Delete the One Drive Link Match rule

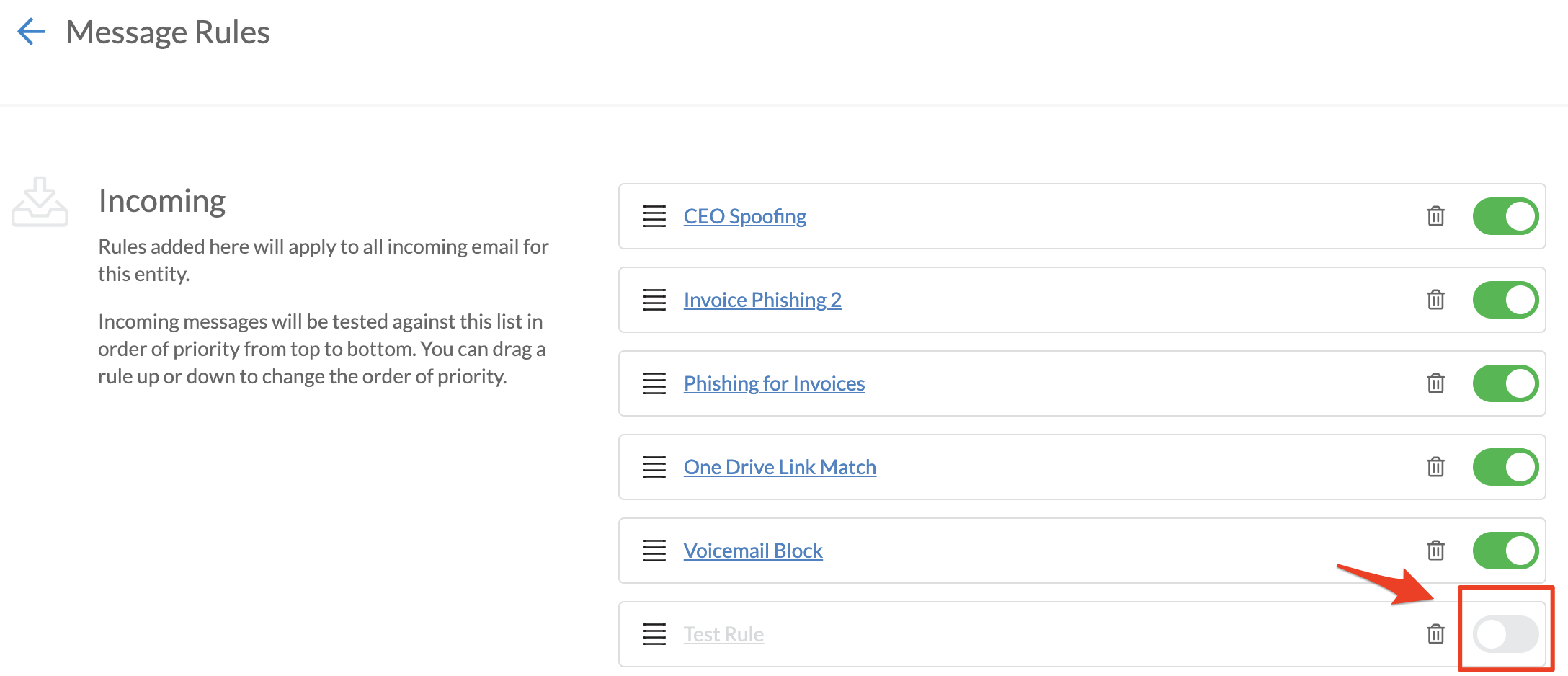1435,467
